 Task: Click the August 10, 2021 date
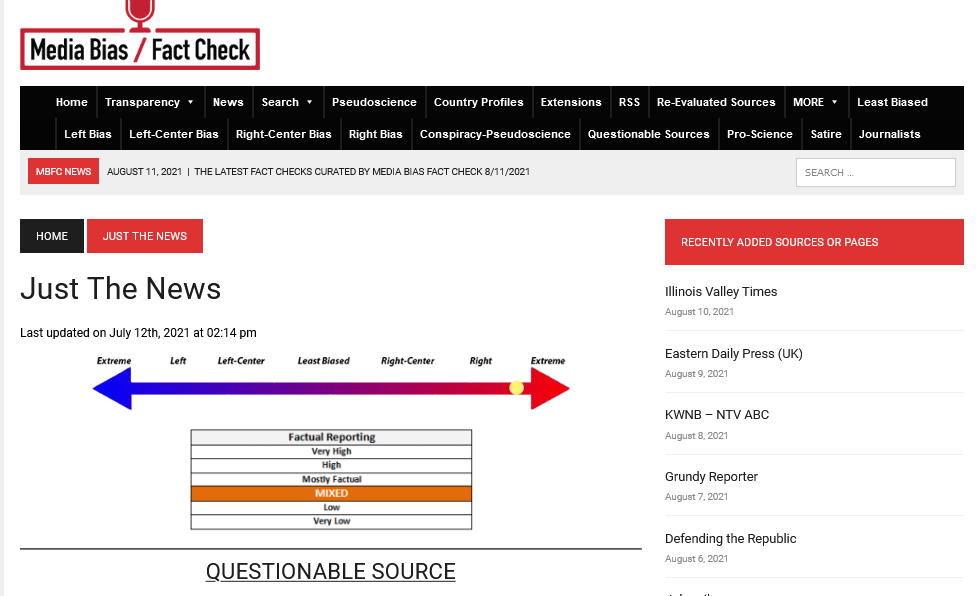(699, 311)
